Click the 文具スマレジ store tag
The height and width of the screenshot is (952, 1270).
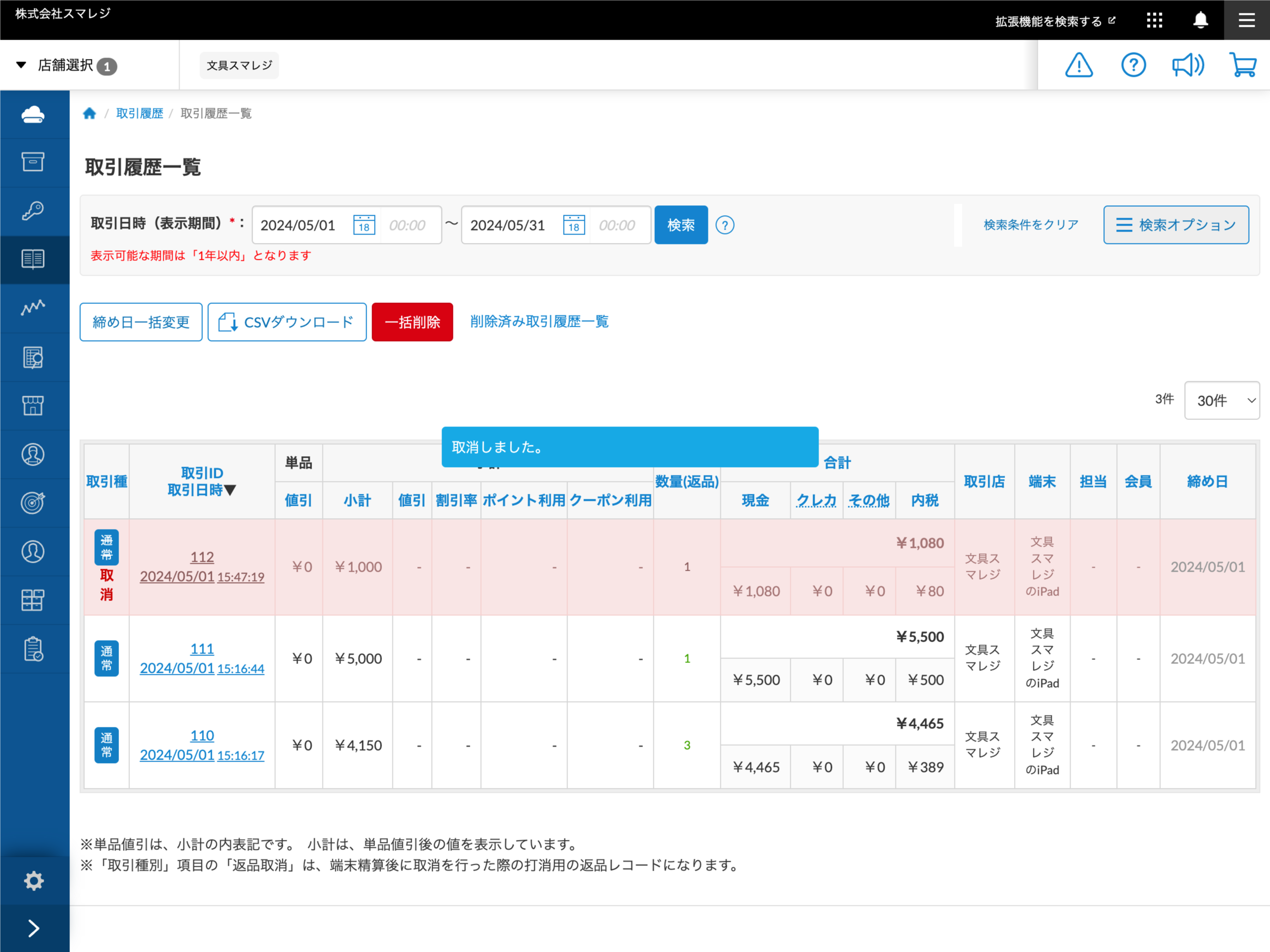pyautogui.click(x=240, y=65)
